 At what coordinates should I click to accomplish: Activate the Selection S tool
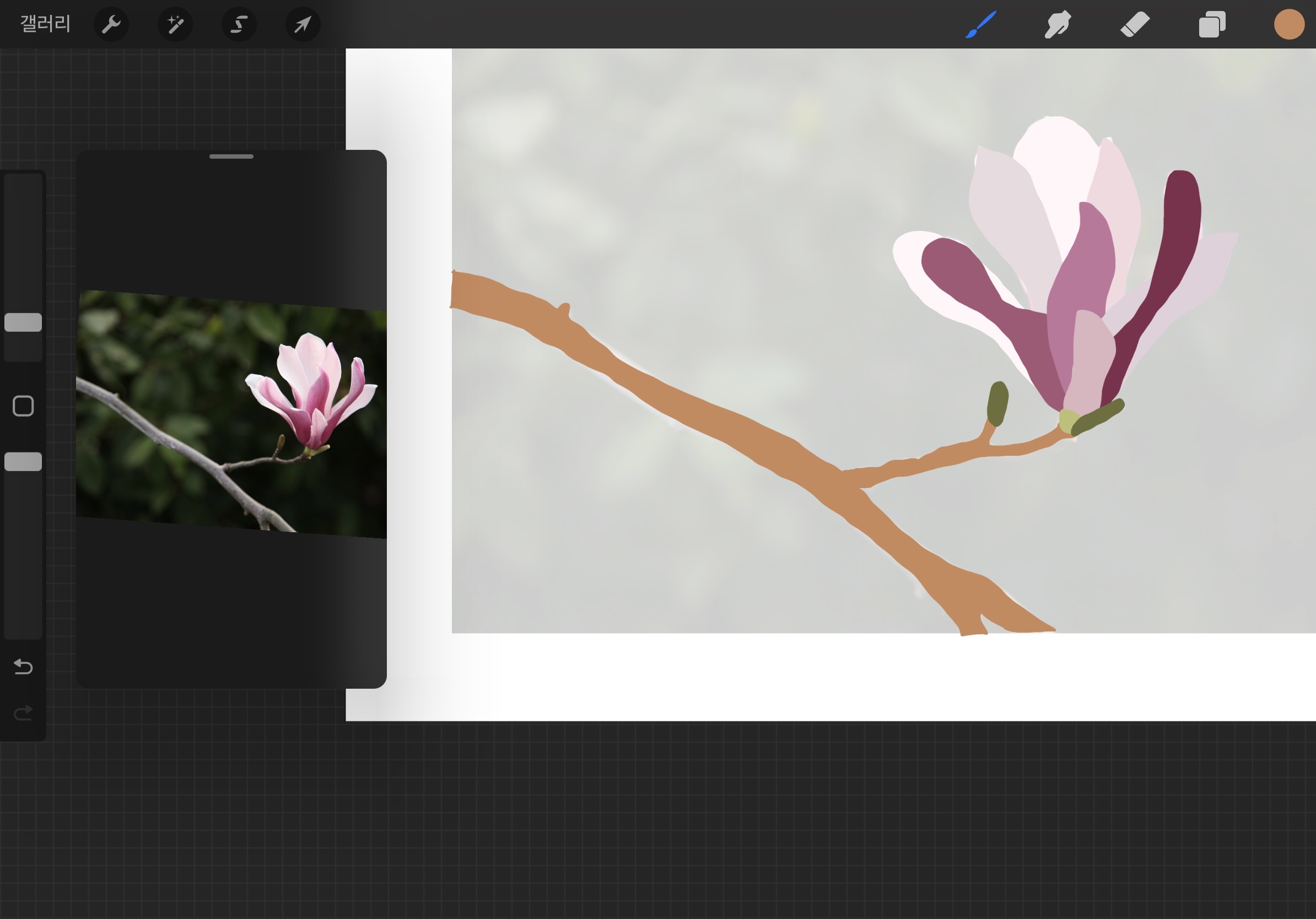(x=239, y=25)
